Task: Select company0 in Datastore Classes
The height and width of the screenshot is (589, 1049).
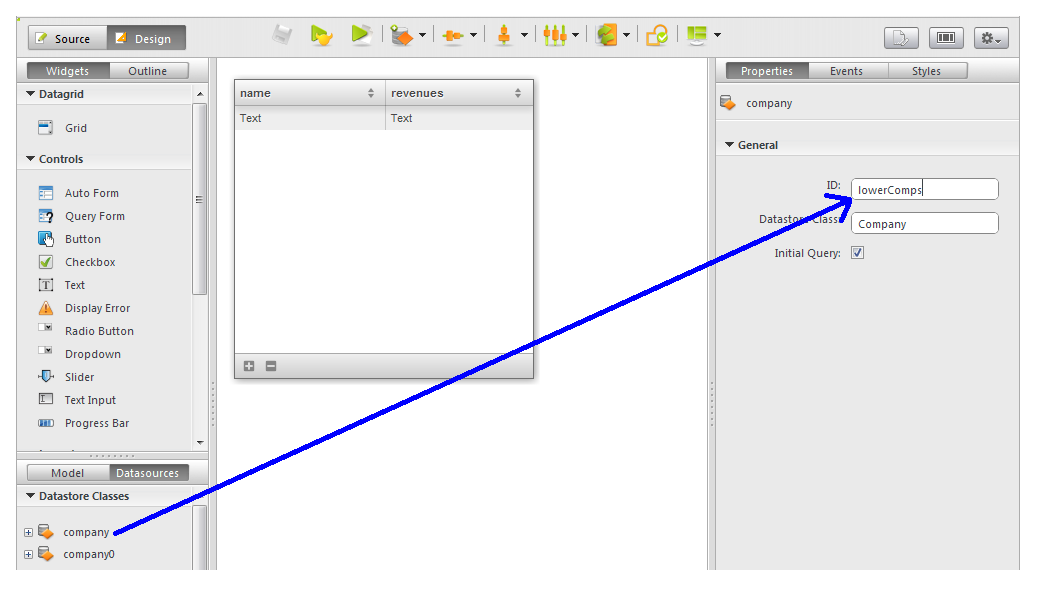Action: pyautogui.click(x=89, y=554)
